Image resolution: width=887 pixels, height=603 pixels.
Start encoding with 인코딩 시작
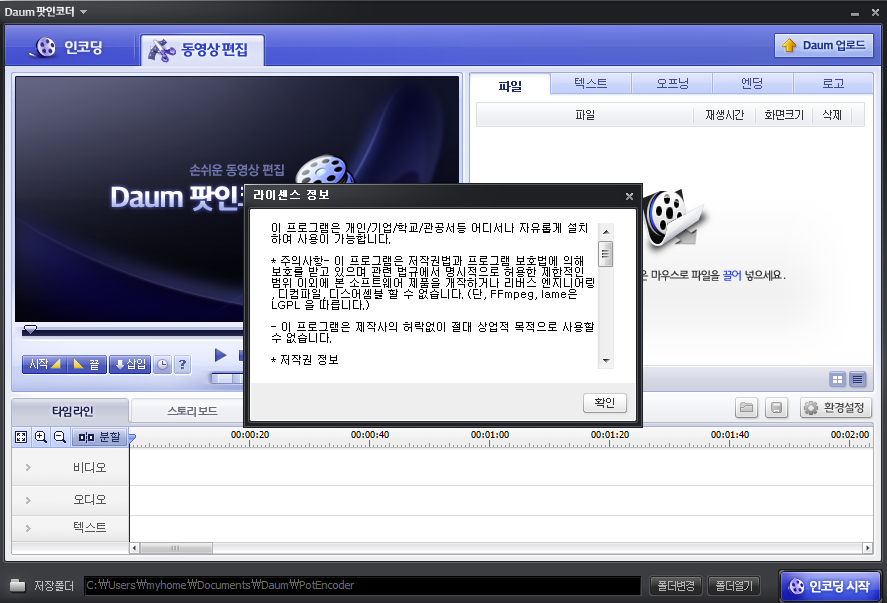pos(830,587)
